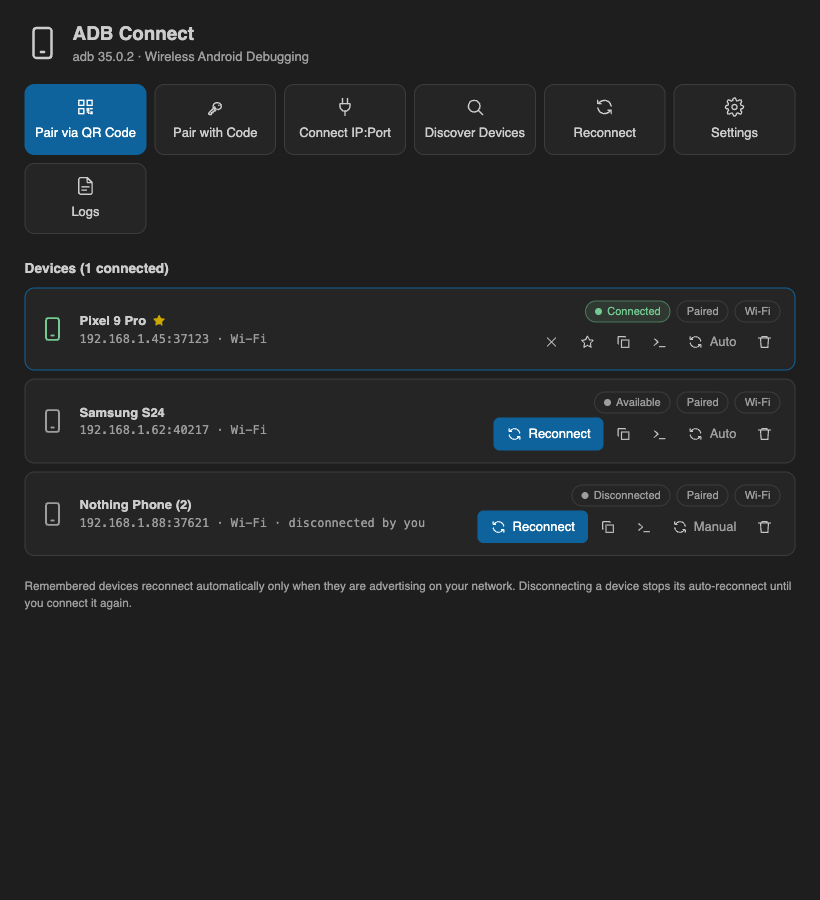Open Pair with Code option
This screenshot has height=900, width=820.
(x=215, y=119)
